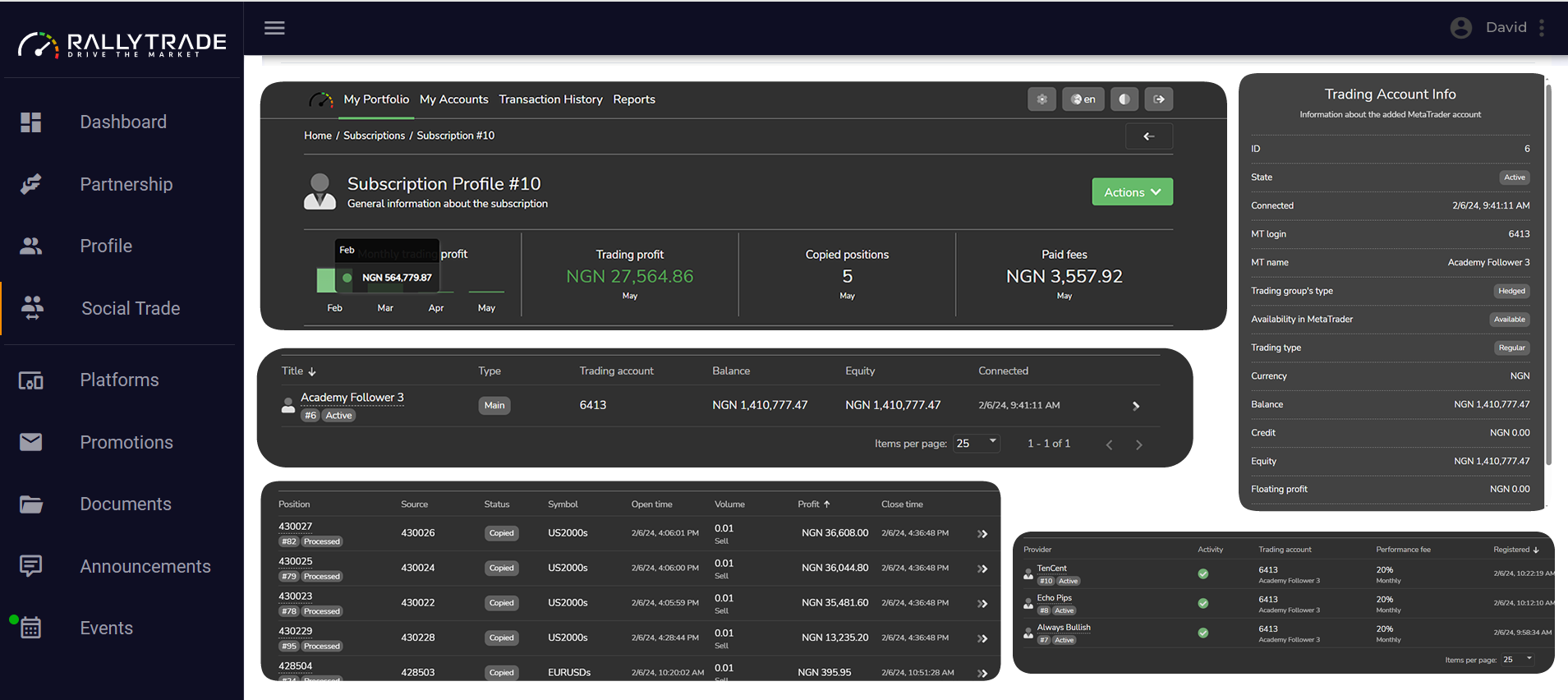1568x700 pixels.
Task: Click the Events calendar icon
Action: [x=31, y=628]
